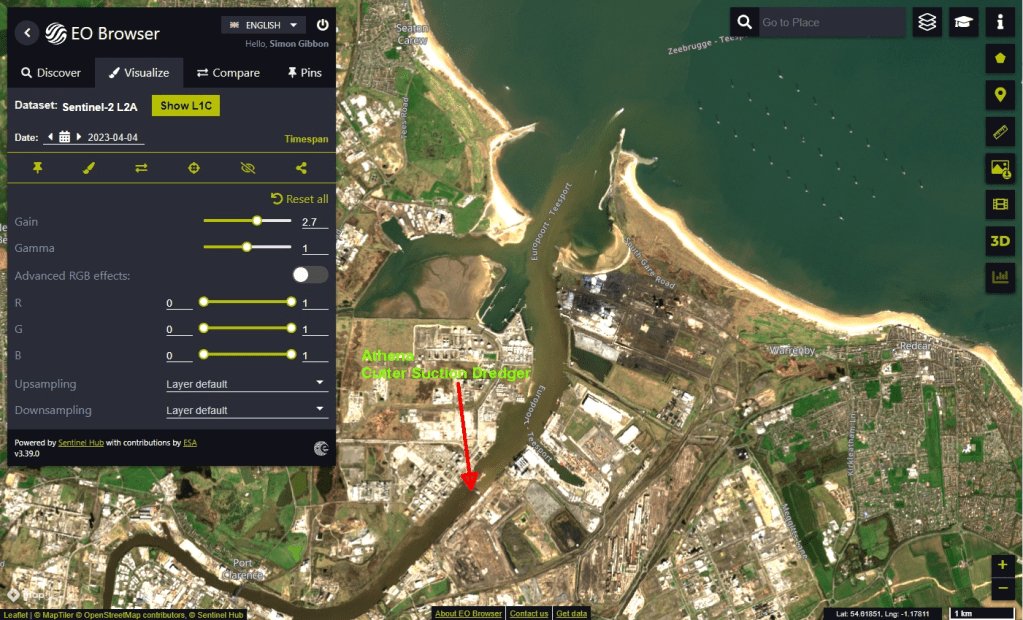Open the ENGLISH language dropdown
The image size is (1023, 620).
click(263, 25)
